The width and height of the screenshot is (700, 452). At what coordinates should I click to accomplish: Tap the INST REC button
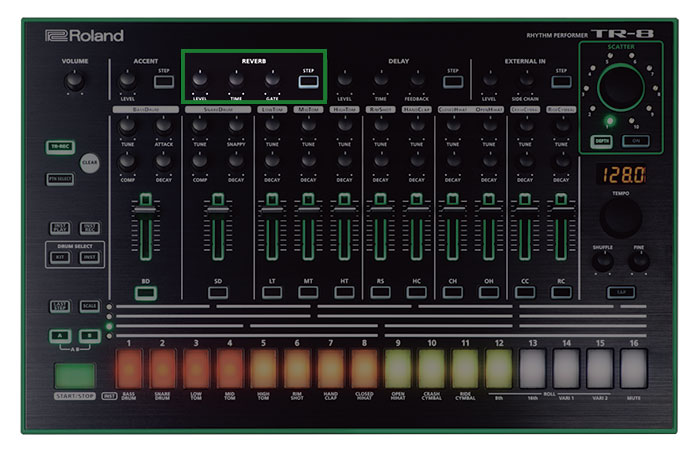click(x=90, y=228)
